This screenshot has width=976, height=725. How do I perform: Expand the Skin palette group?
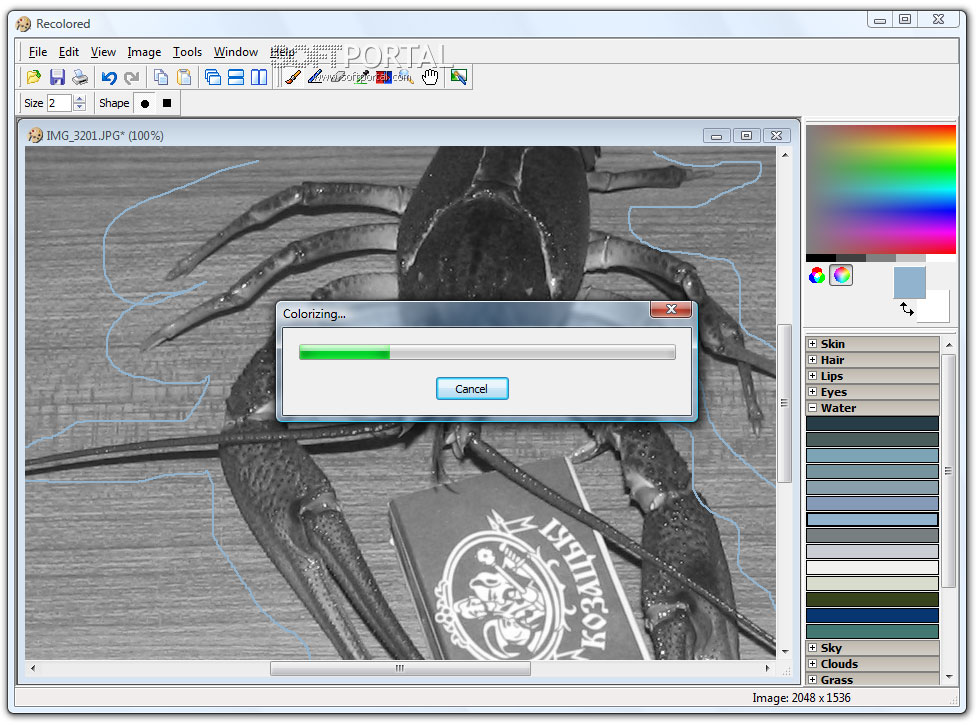click(812, 344)
